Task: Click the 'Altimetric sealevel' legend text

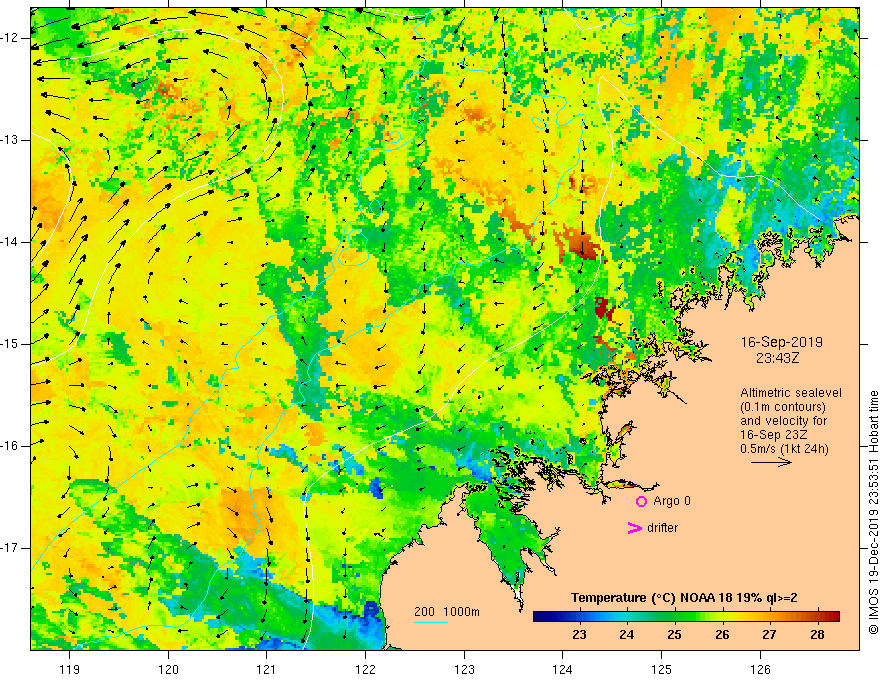Action: coord(791,393)
